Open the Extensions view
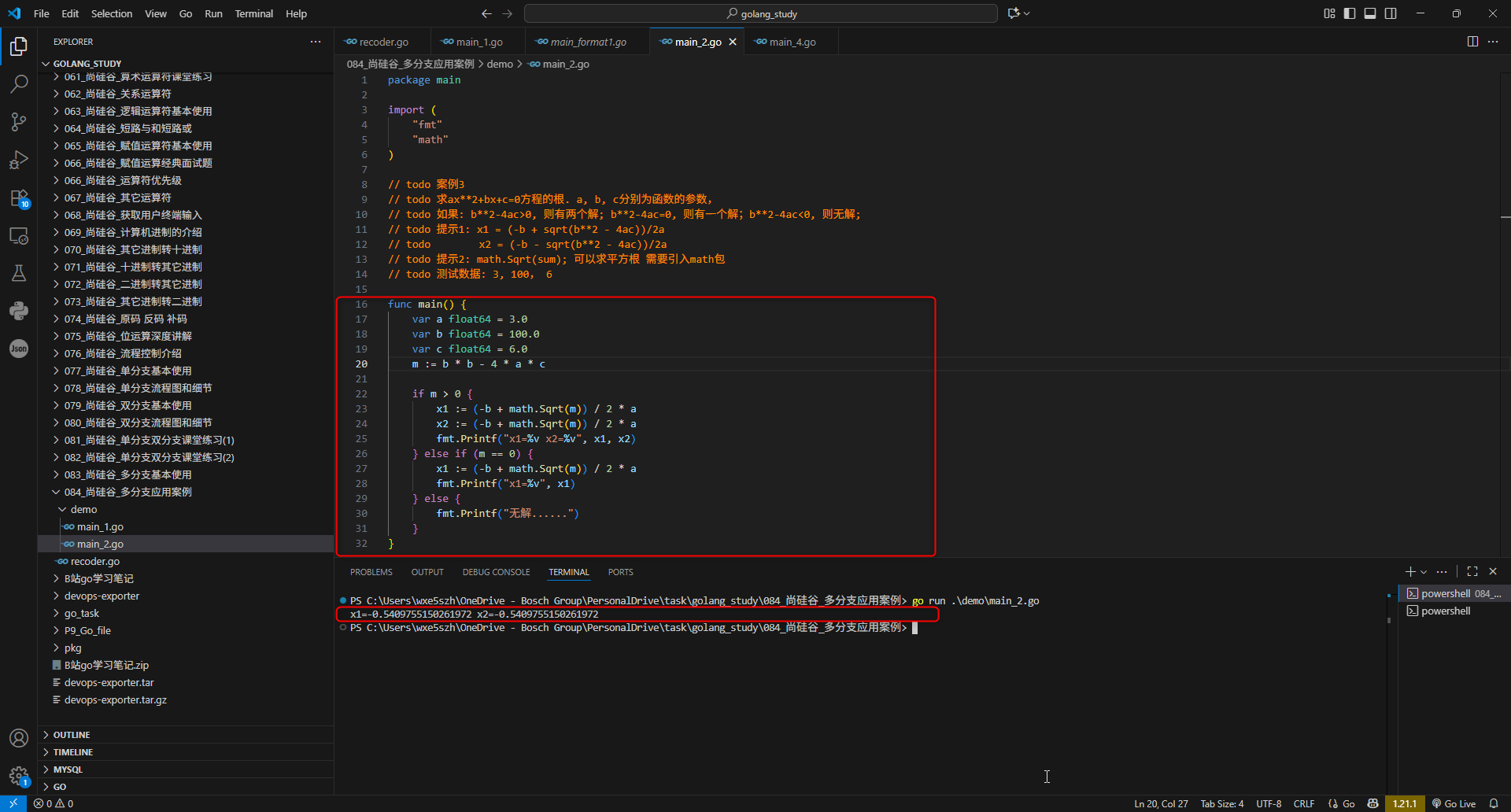 pyautogui.click(x=19, y=197)
